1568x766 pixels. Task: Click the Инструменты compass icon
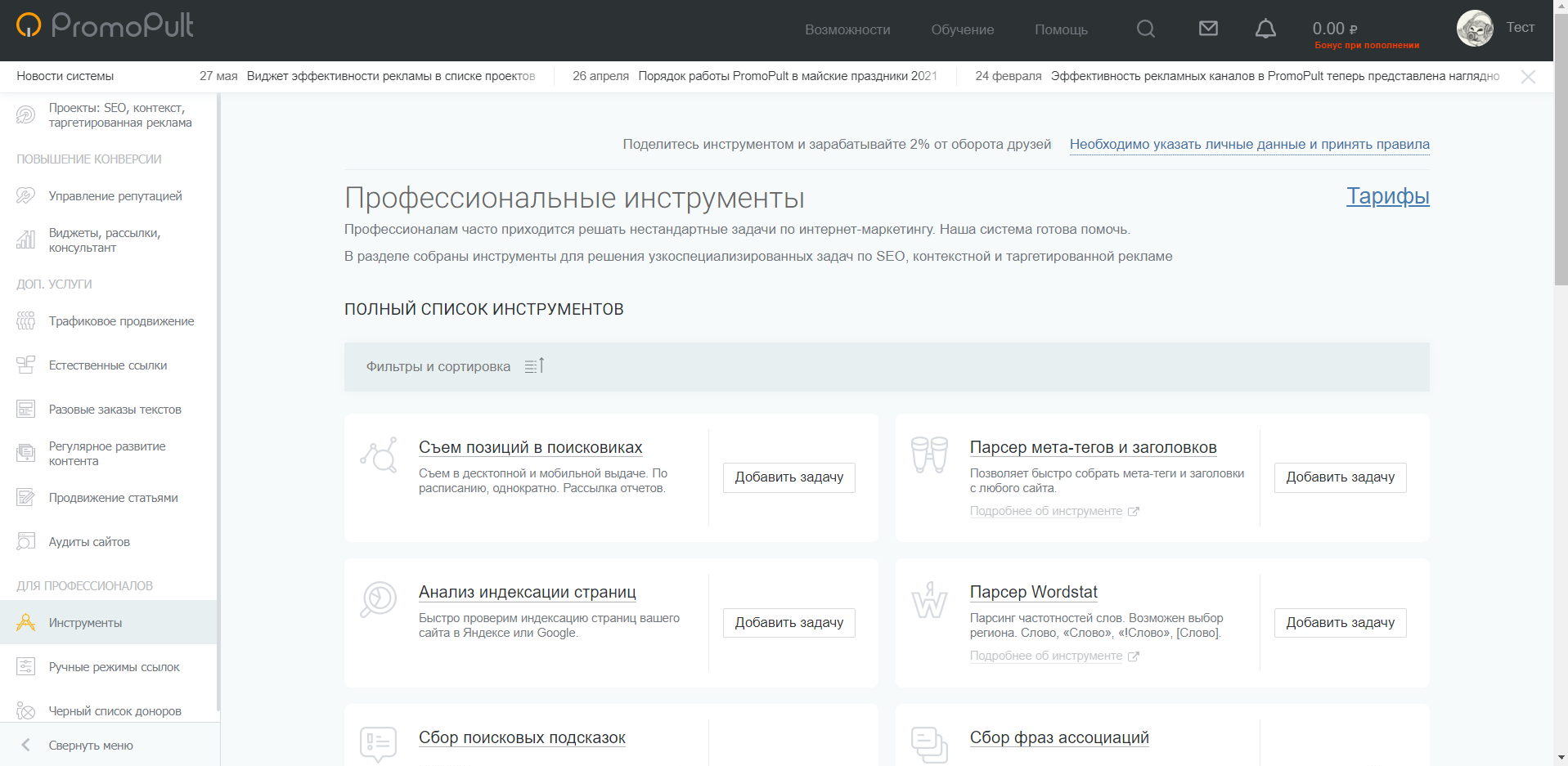click(26, 623)
